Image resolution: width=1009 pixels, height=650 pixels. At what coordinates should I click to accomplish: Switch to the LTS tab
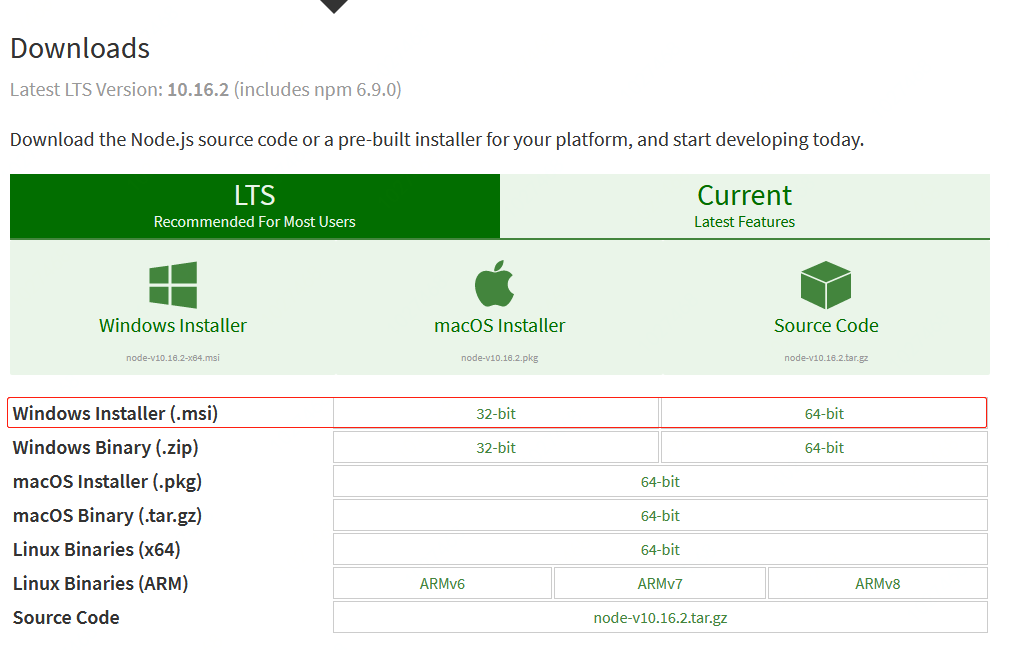tap(255, 206)
